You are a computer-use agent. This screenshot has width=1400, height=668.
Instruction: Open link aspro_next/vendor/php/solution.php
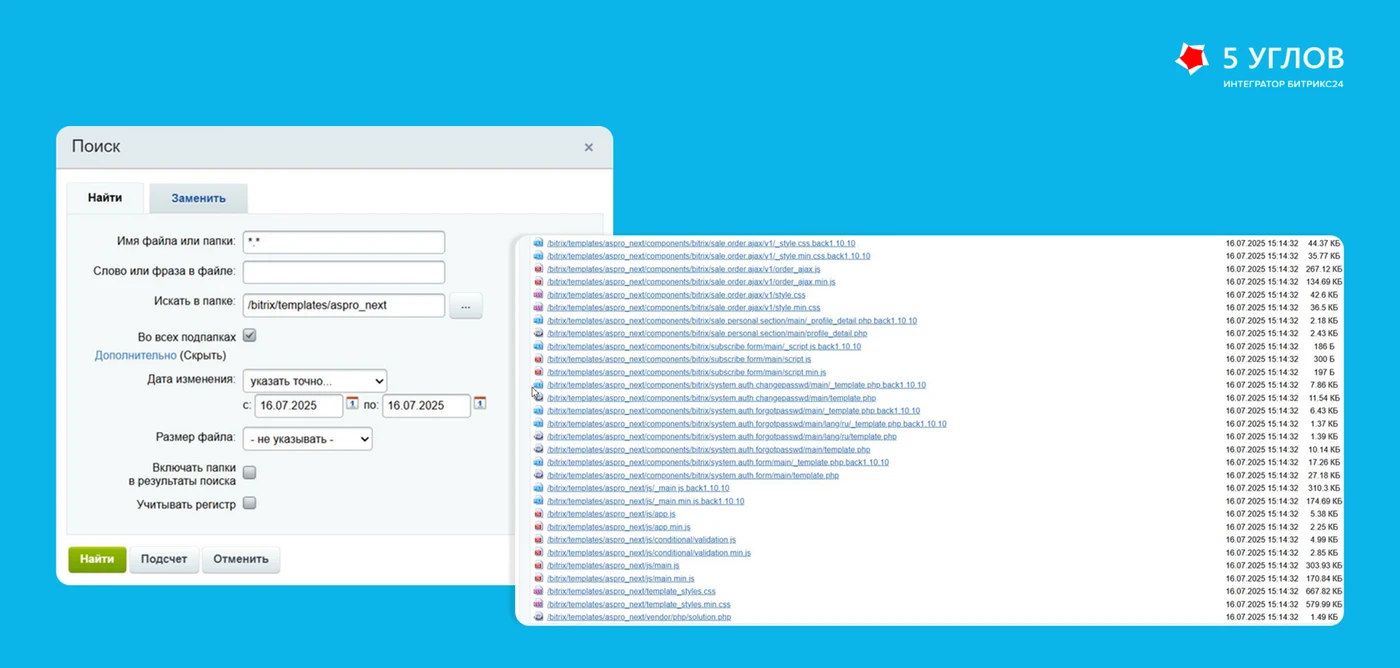pyautogui.click(x=639, y=617)
